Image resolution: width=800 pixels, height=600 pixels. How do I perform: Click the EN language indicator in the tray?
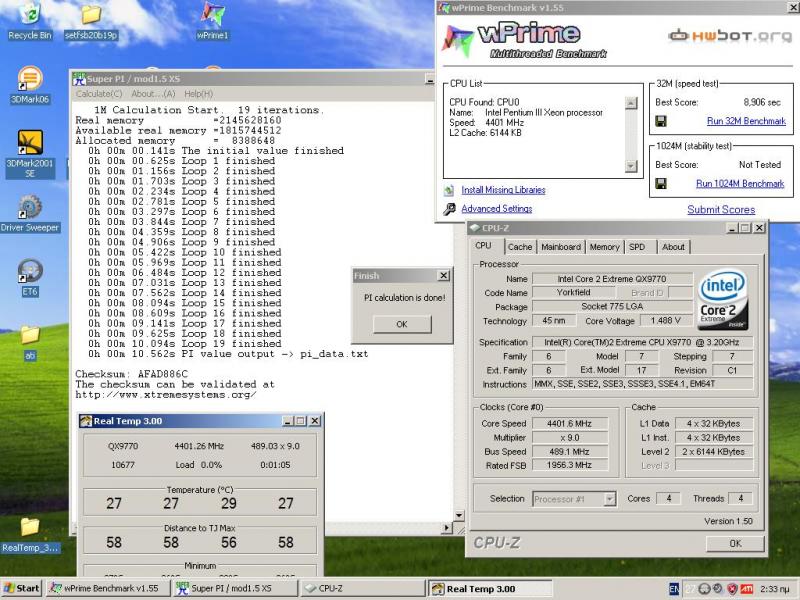[x=673, y=589]
